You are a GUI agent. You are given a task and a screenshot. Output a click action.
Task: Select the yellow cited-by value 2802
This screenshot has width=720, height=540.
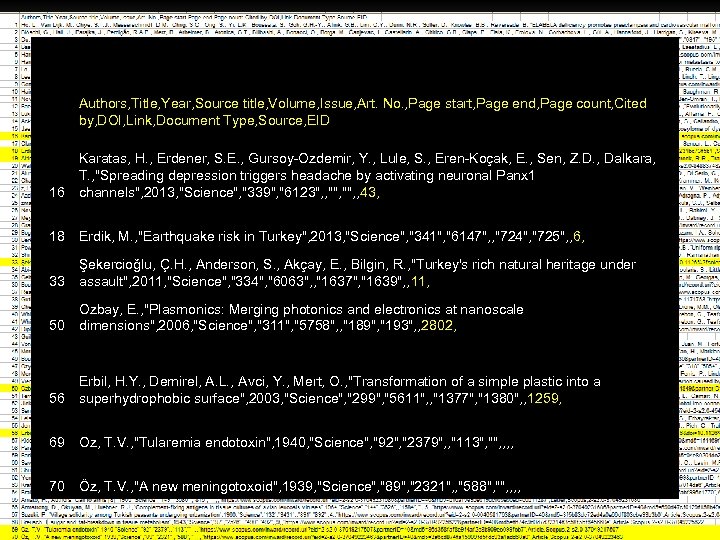coord(437,325)
